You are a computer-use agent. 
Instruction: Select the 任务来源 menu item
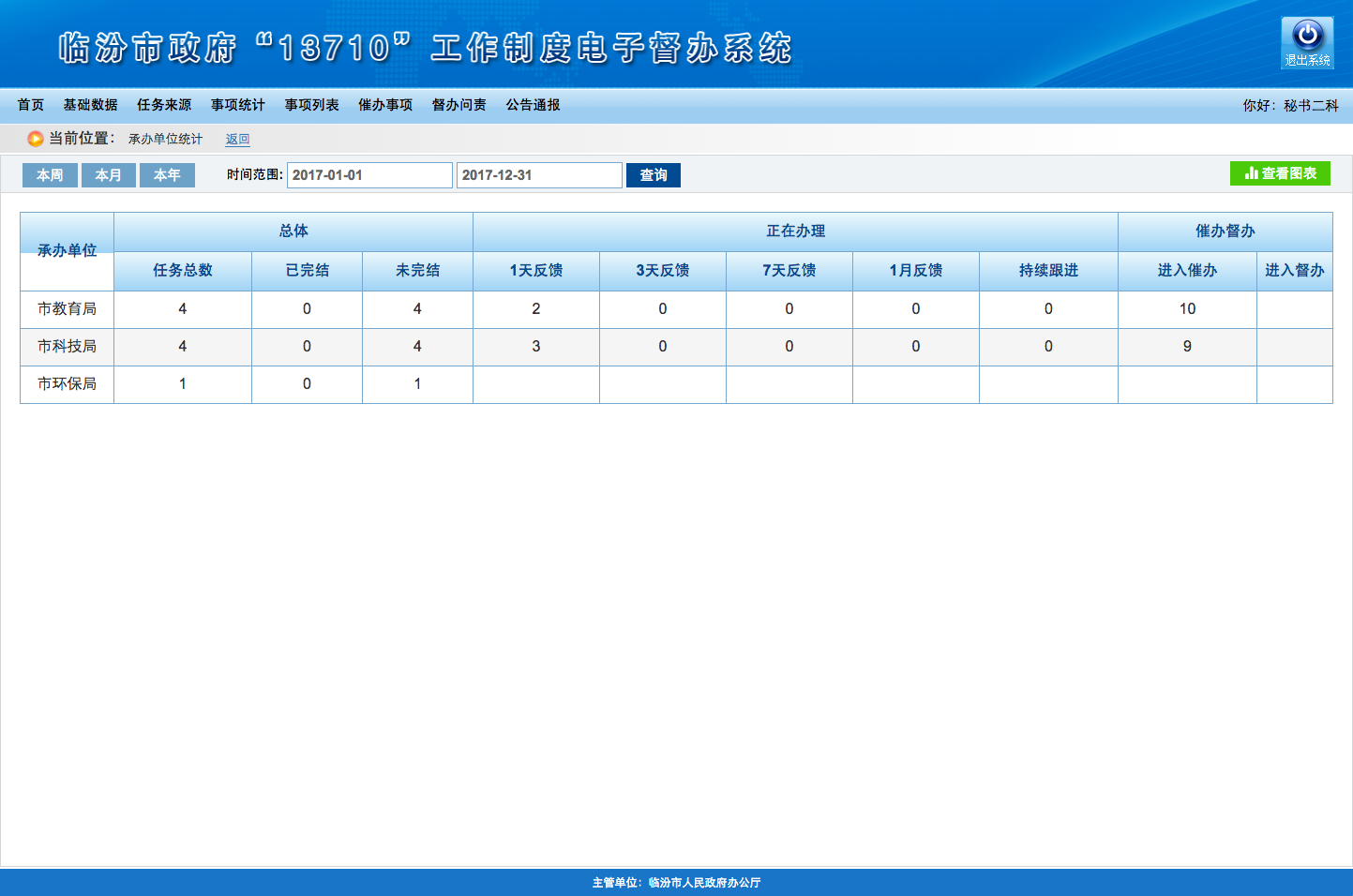(x=164, y=105)
